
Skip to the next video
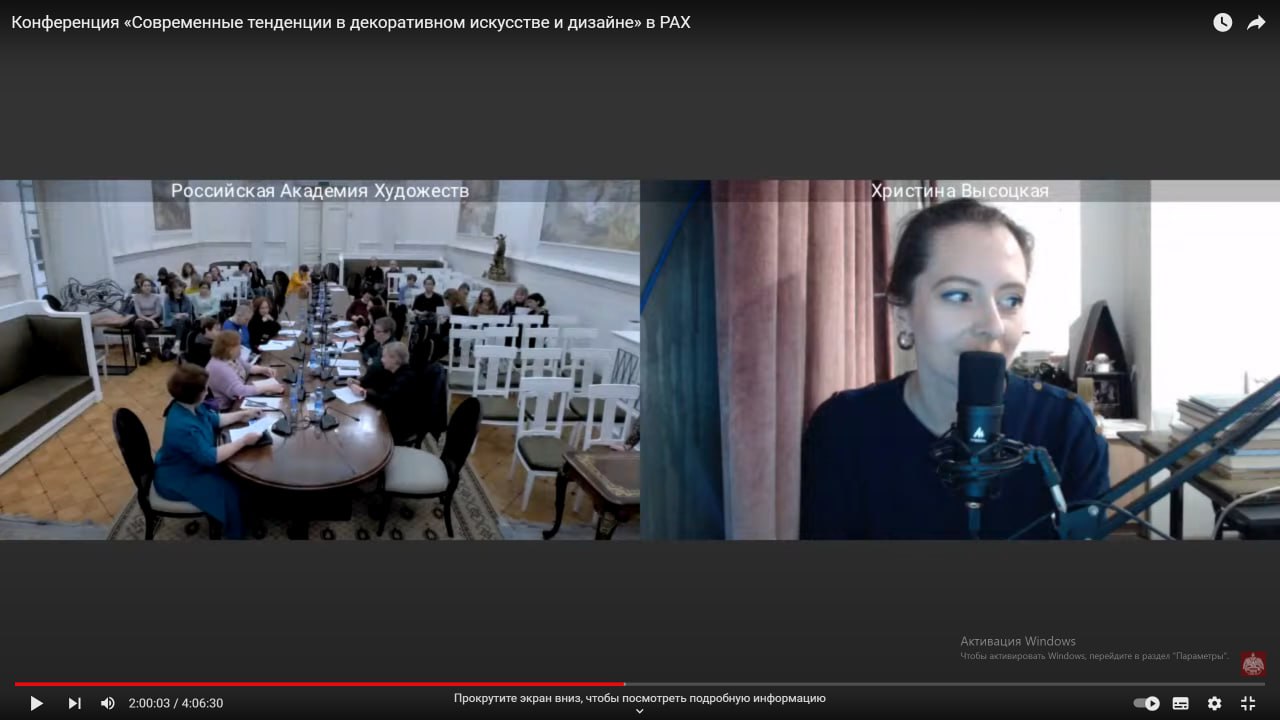(74, 703)
